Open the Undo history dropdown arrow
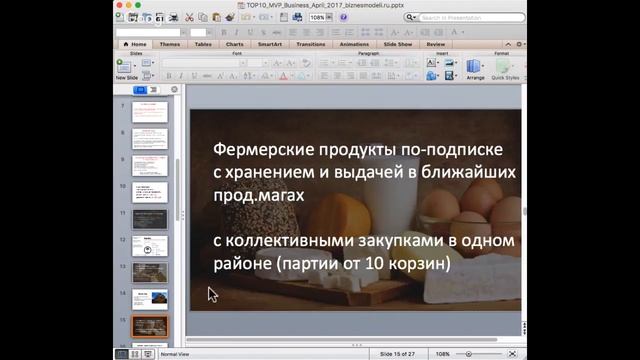 [x=253, y=17]
